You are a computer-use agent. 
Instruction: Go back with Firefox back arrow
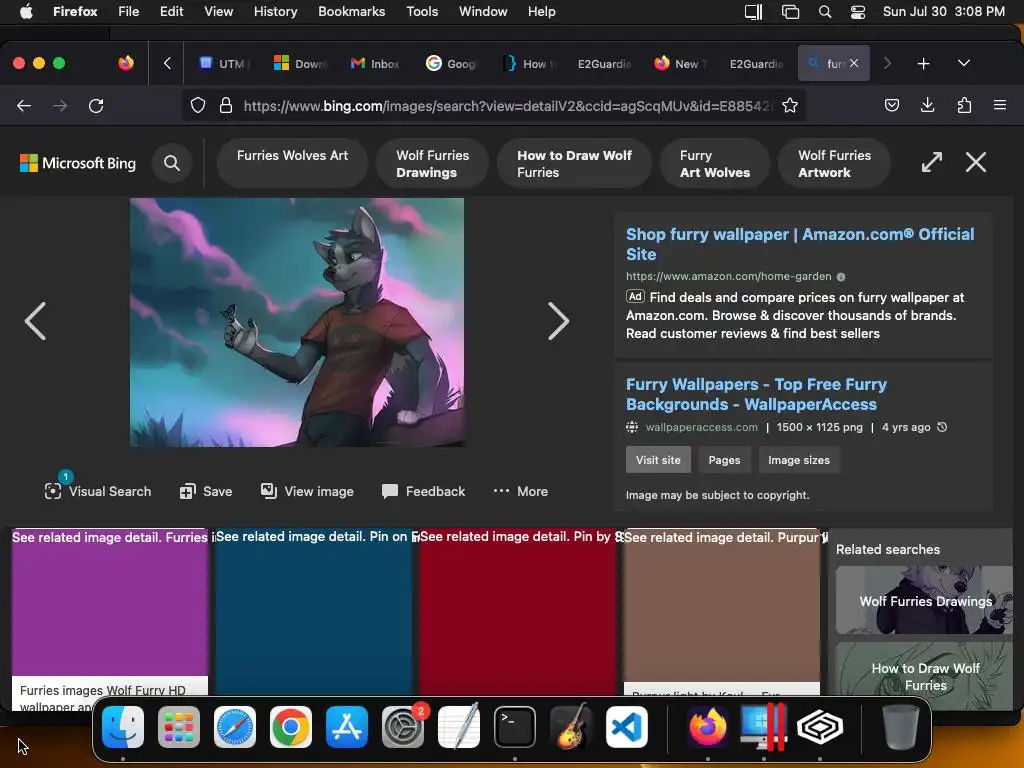tap(24, 106)
